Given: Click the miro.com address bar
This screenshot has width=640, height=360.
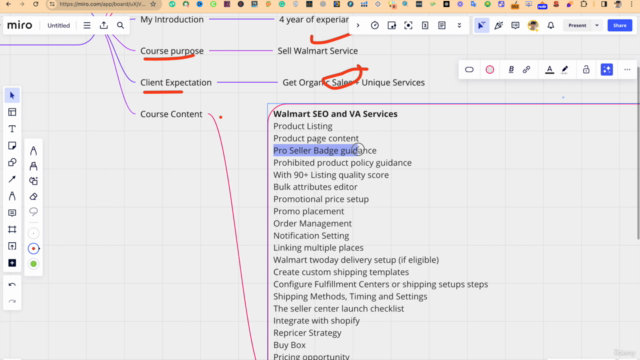Looking at the screenshot, I should (102, 4).
